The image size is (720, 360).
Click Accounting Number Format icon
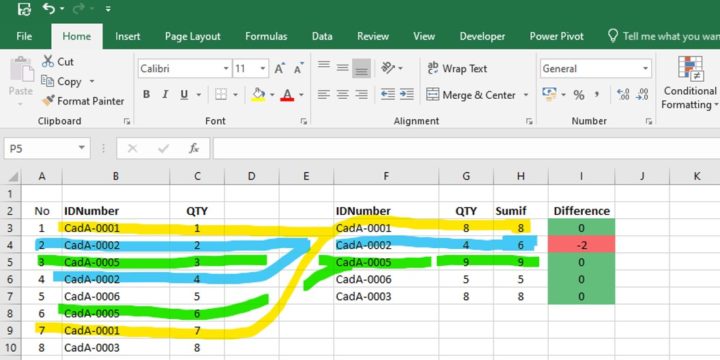coord(549,95)
